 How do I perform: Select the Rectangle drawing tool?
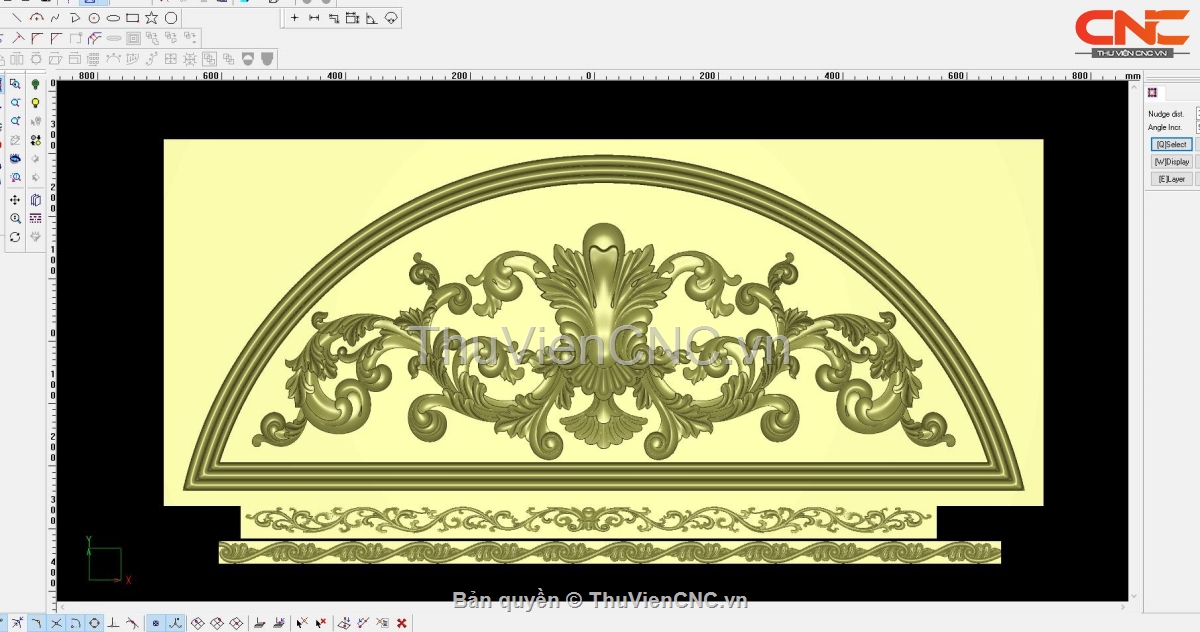pos(132,18)
